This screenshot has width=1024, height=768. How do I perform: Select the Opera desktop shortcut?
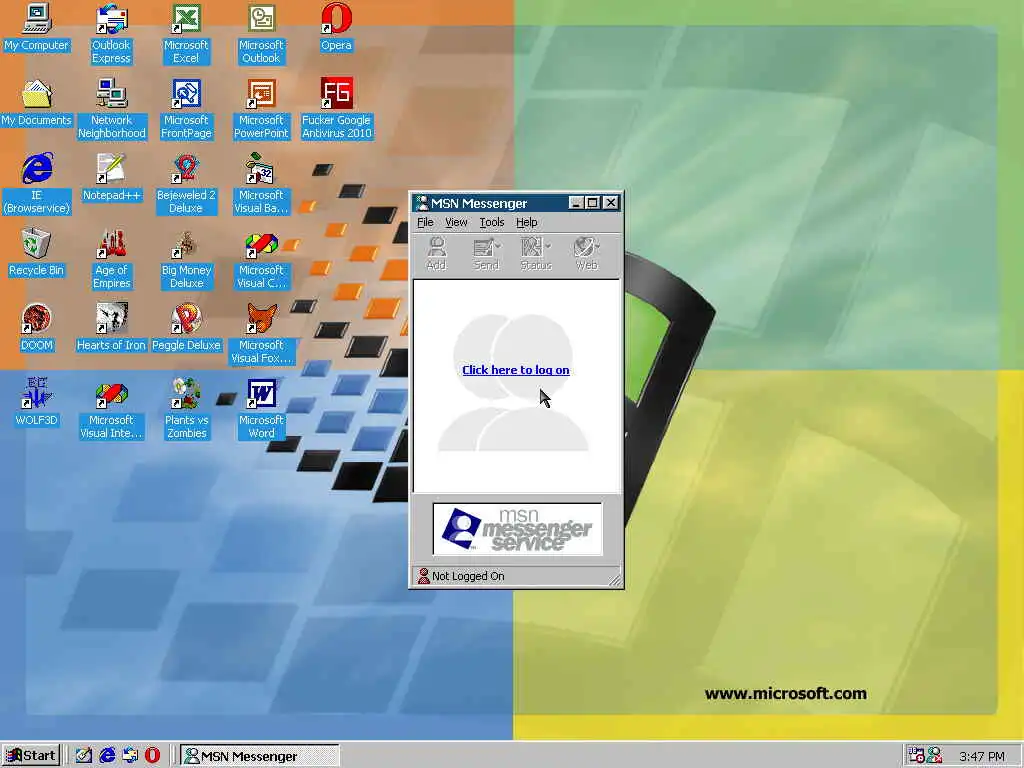pos(336,28)
